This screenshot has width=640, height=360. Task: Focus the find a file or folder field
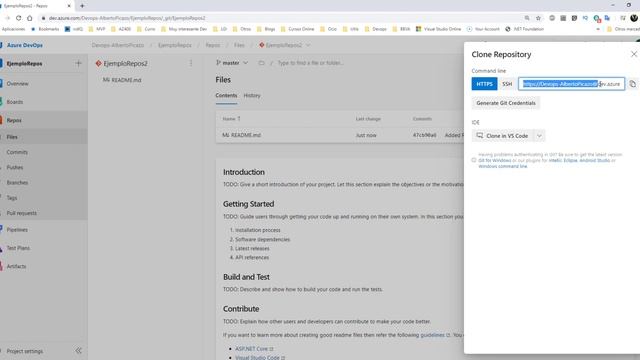coord(310,63)
